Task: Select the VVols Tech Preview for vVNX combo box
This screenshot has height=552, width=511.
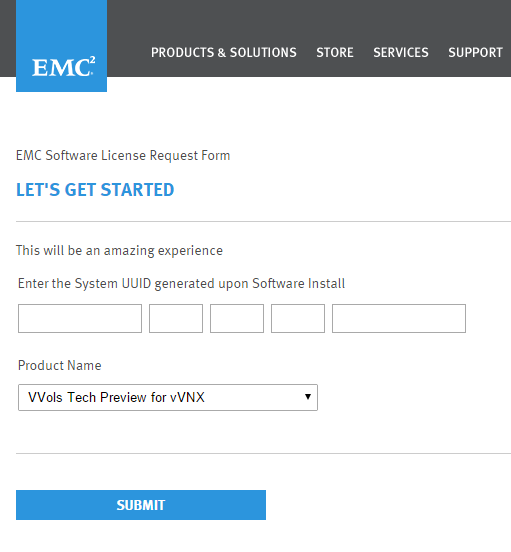Action: [x=168, y=397]
